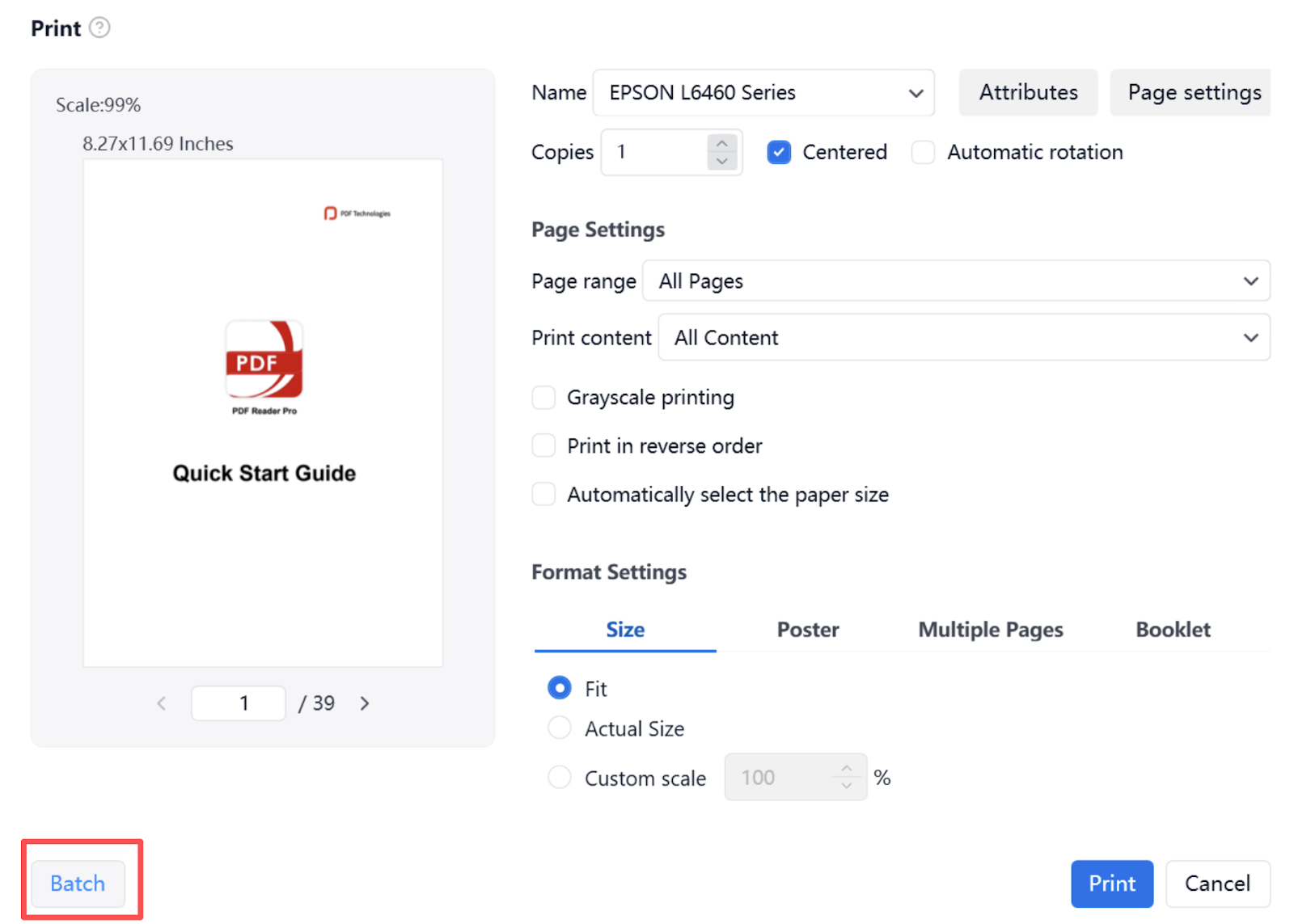The height and width of the screenshot is (924, 1294).
Task: Select the Custom scale radio option
Action: [x=560, y=778]
